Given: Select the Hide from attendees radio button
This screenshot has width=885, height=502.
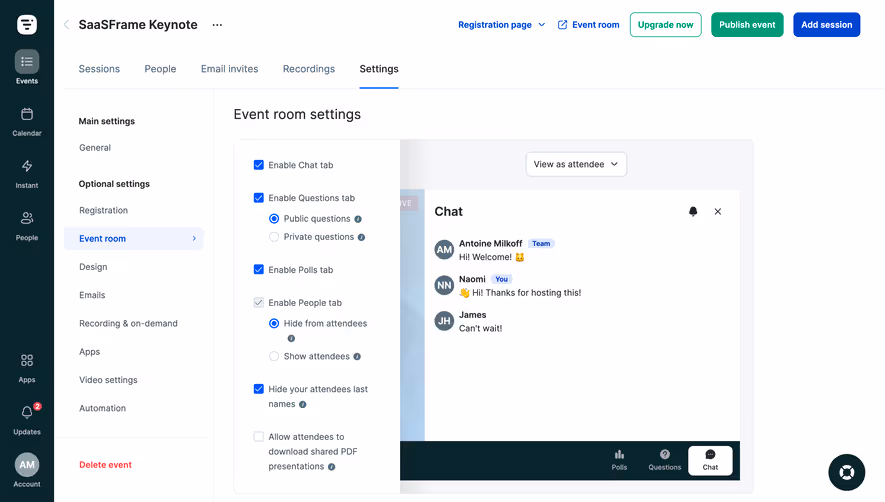Looking at the screenshot, I should (274, 323).
